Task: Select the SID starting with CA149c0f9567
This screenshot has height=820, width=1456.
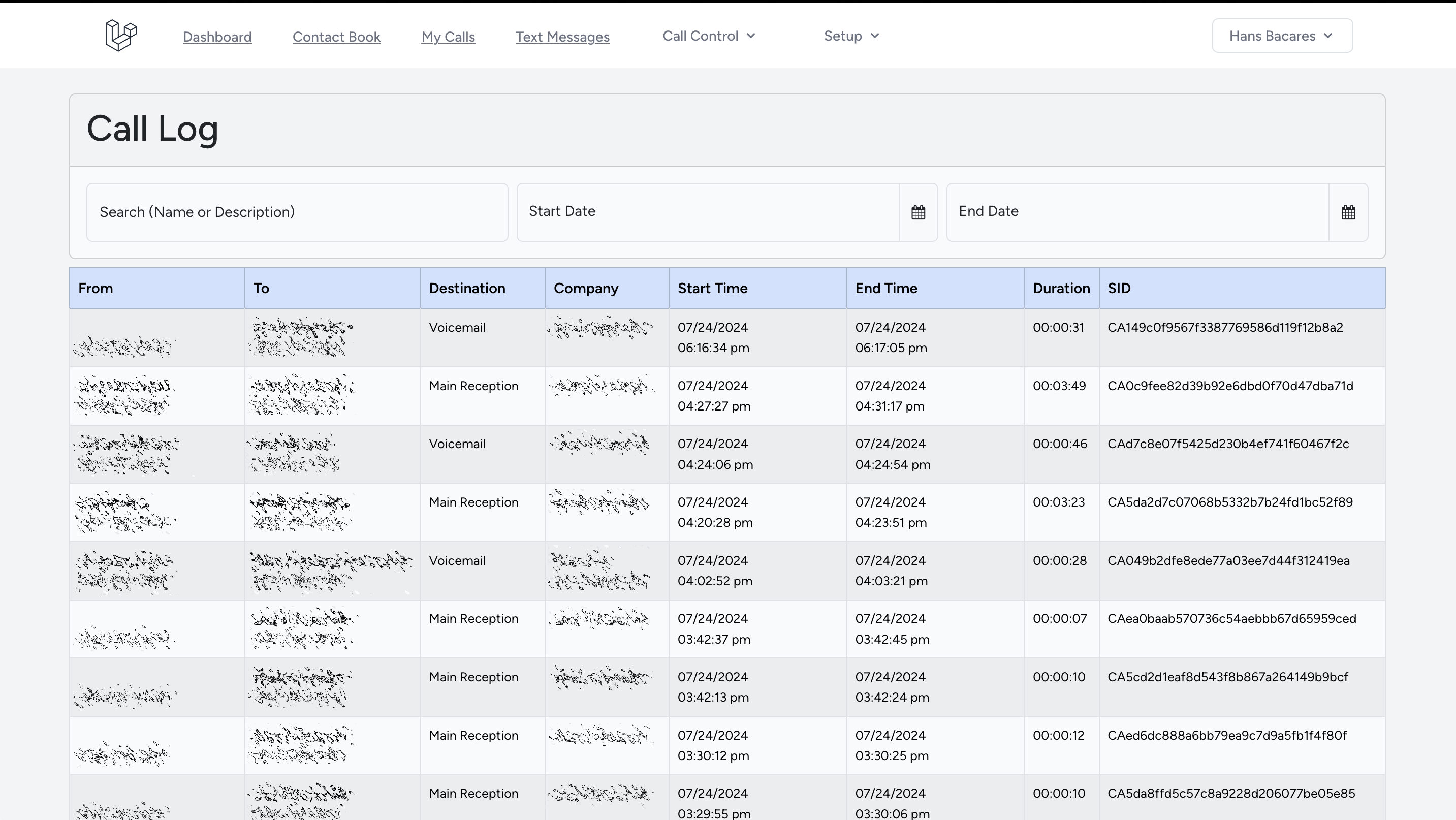Action: [1225, 328]
